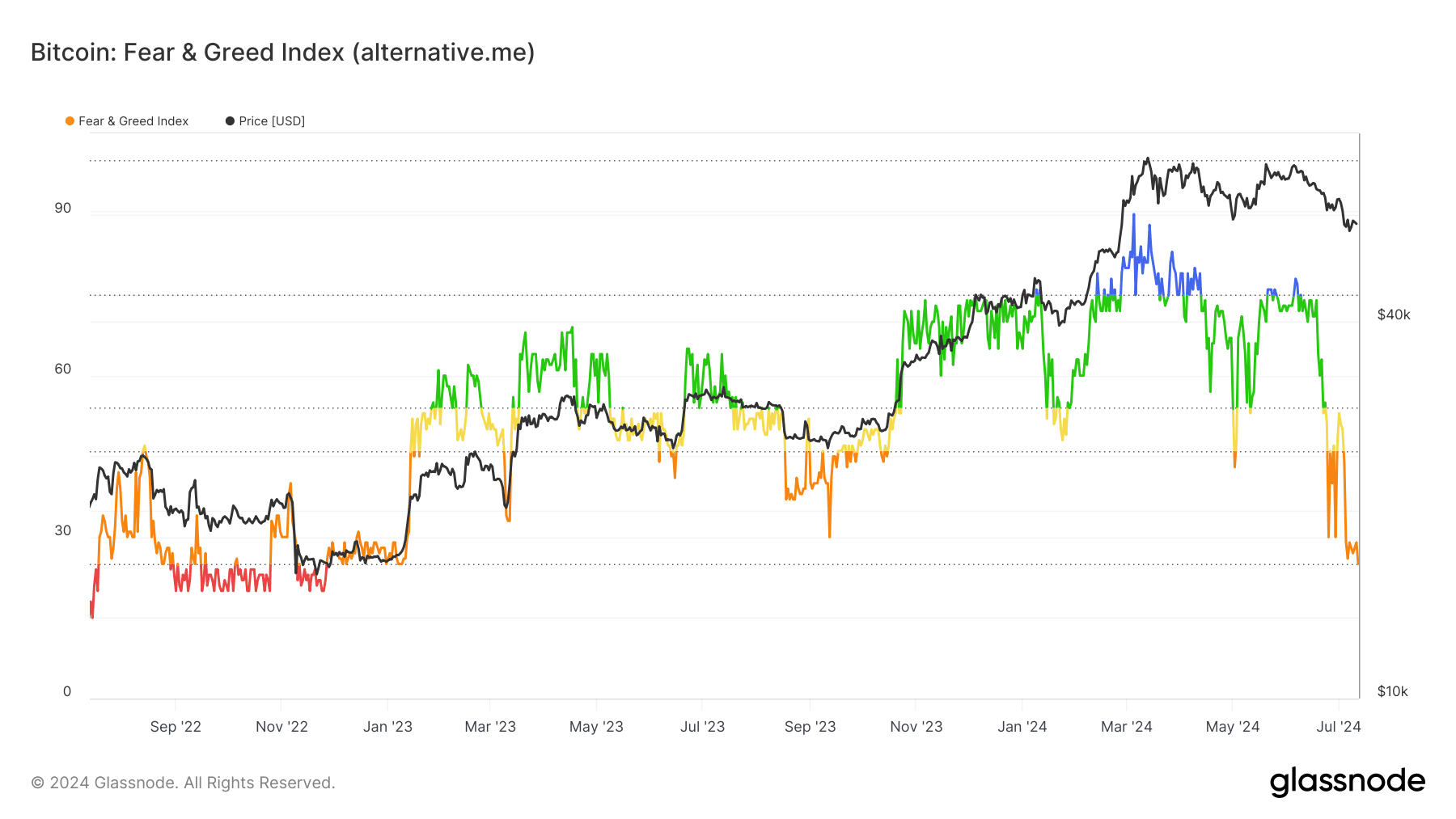Click the chart title Bitcoin: Fear & Greed Index
This screenshot has width=1456, height=819.
(x=283, y=53)
